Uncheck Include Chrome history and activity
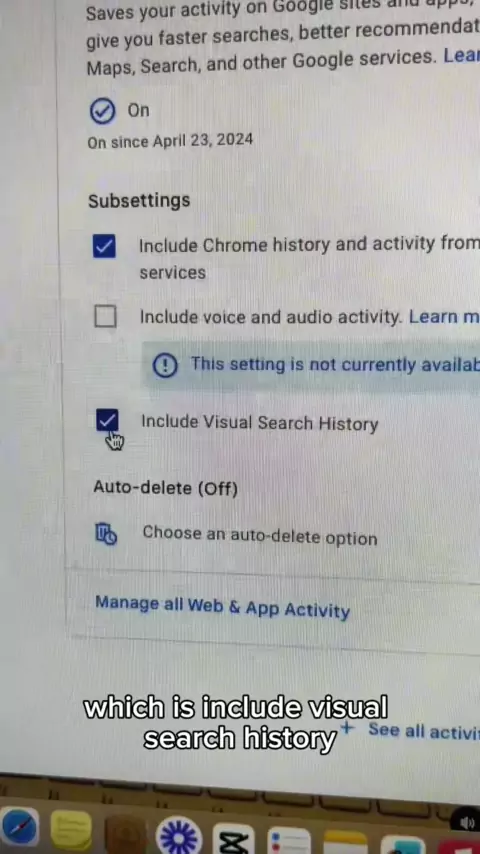 click(x=104, y=247)
